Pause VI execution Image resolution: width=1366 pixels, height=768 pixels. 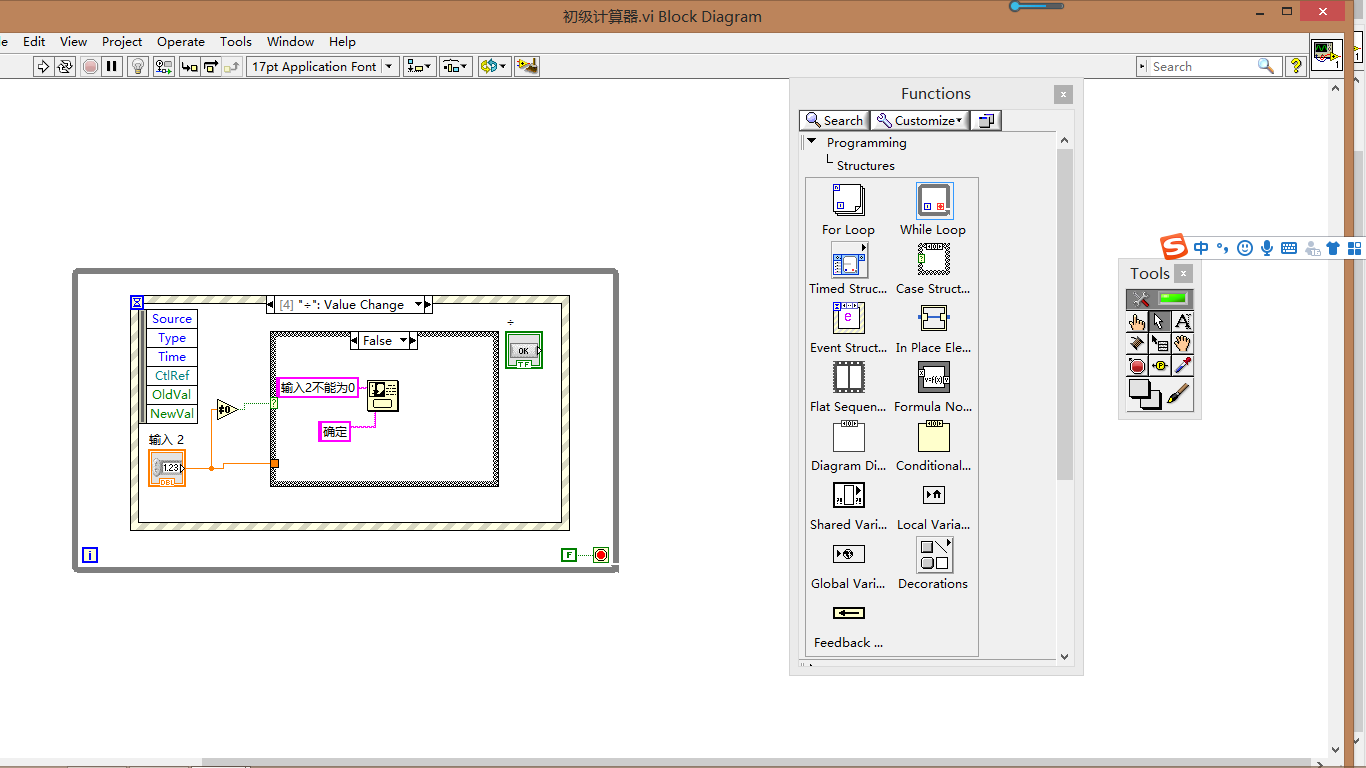click(111, 66)
